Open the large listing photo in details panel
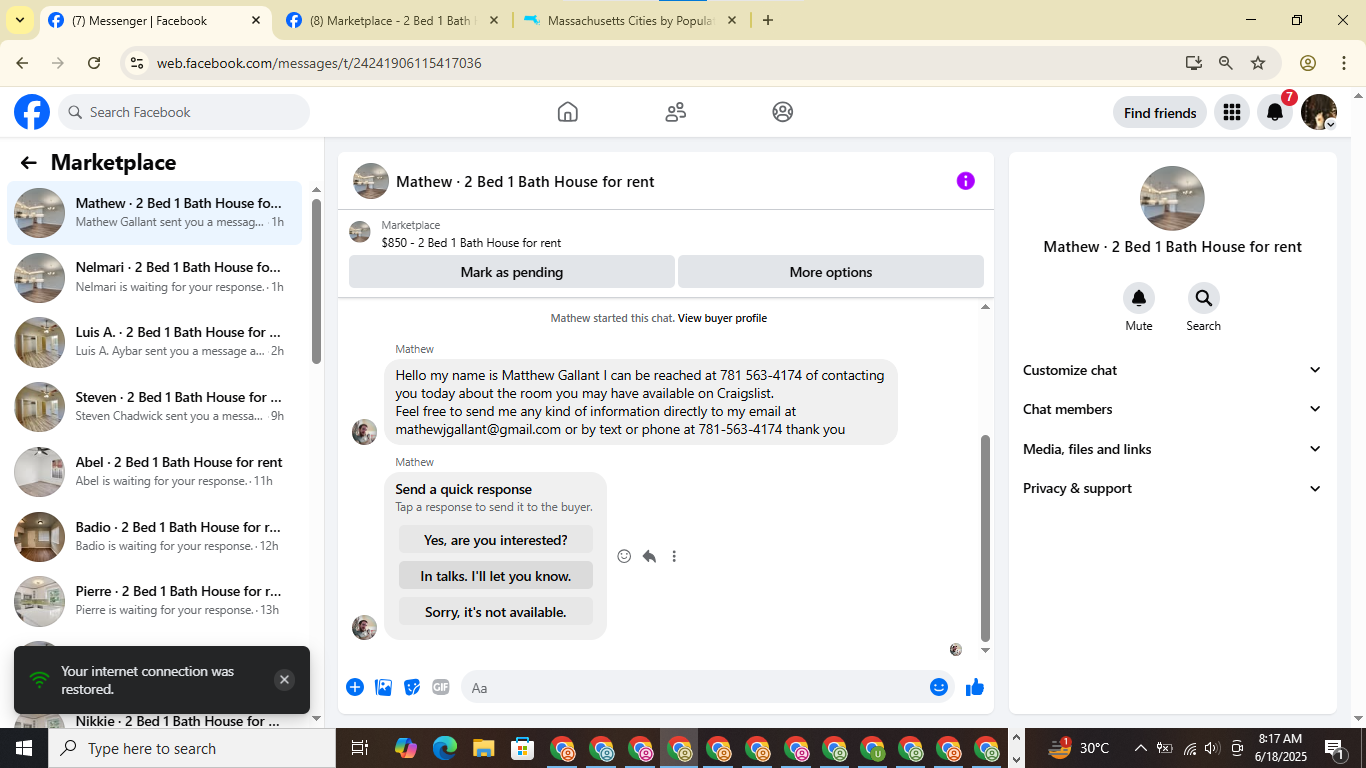Viewport: 1366px width, 768px height. (1172, 198)
